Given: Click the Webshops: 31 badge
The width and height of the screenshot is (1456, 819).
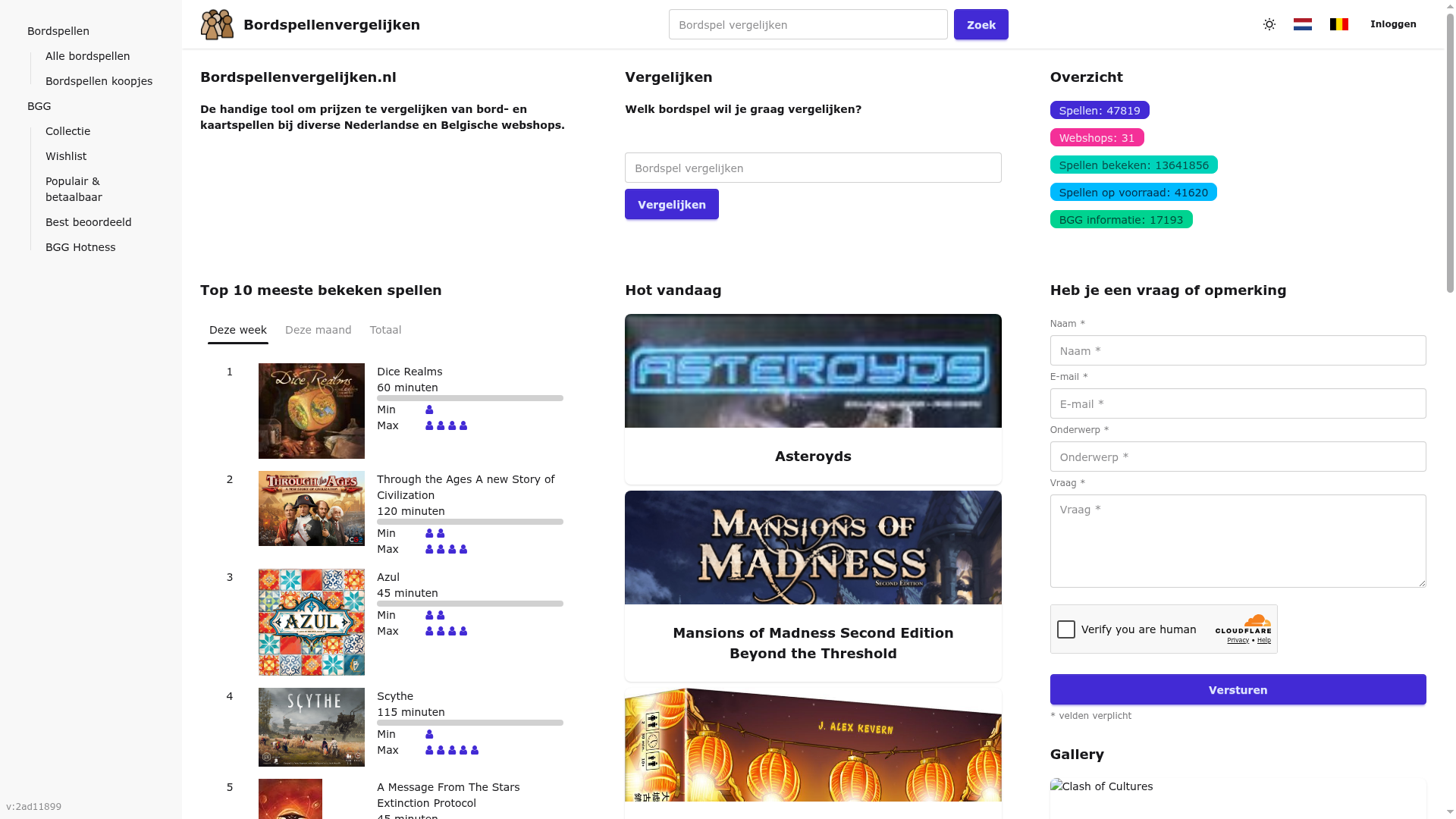Looking at the screenshot, I should [1097, 137].
